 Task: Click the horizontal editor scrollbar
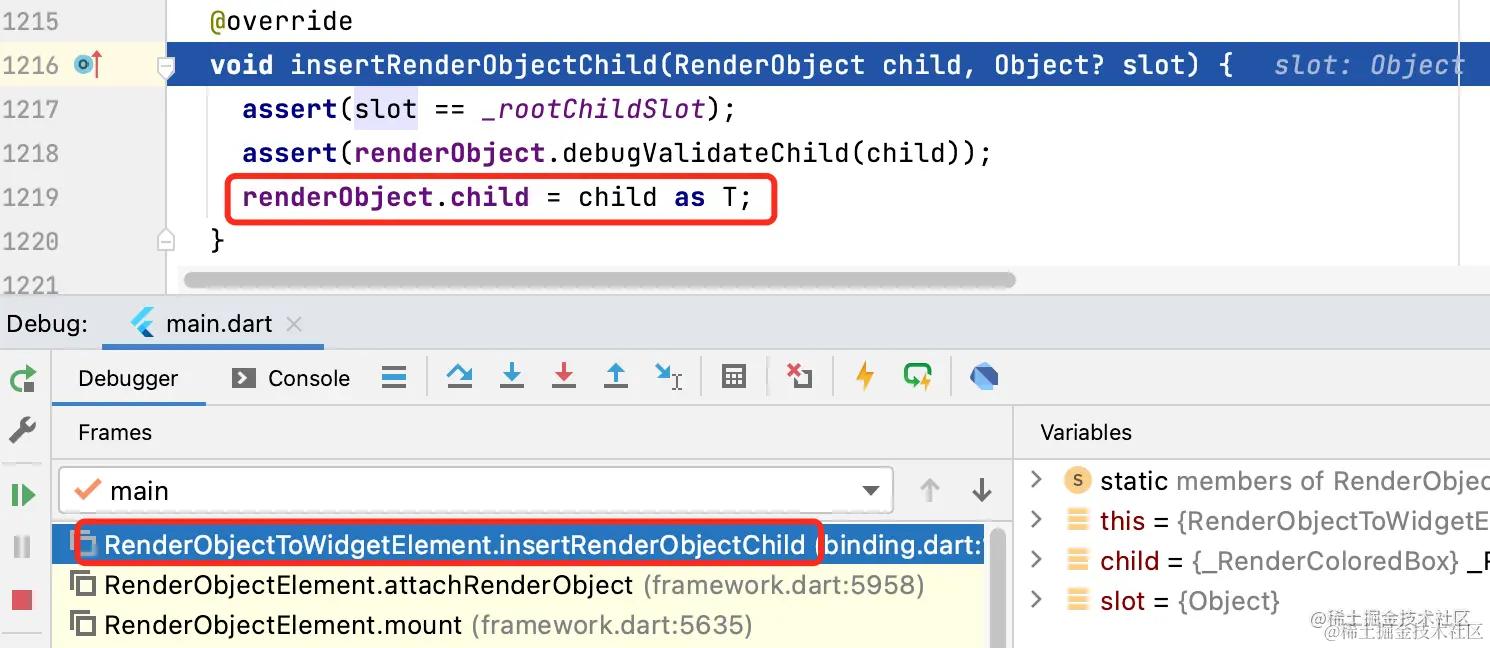[x=600, y=280]
